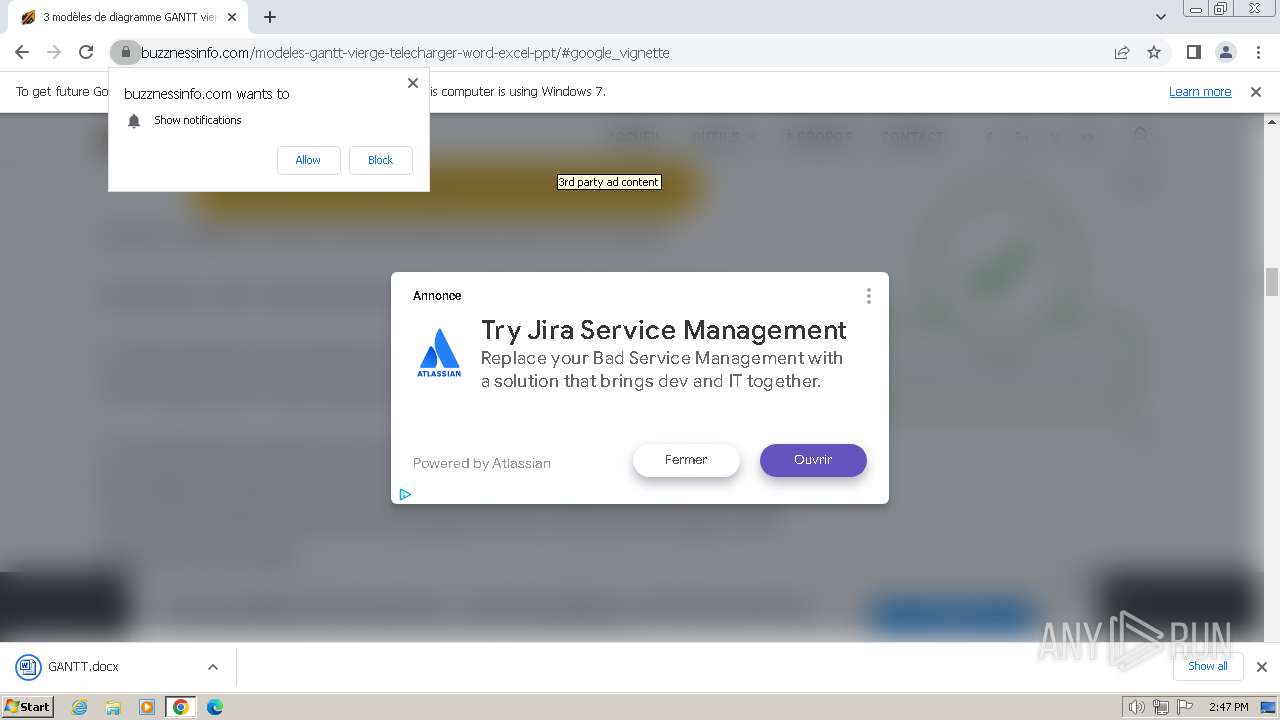
Task: Open the tab search chevron
Action: click(x=1161, y=17)
